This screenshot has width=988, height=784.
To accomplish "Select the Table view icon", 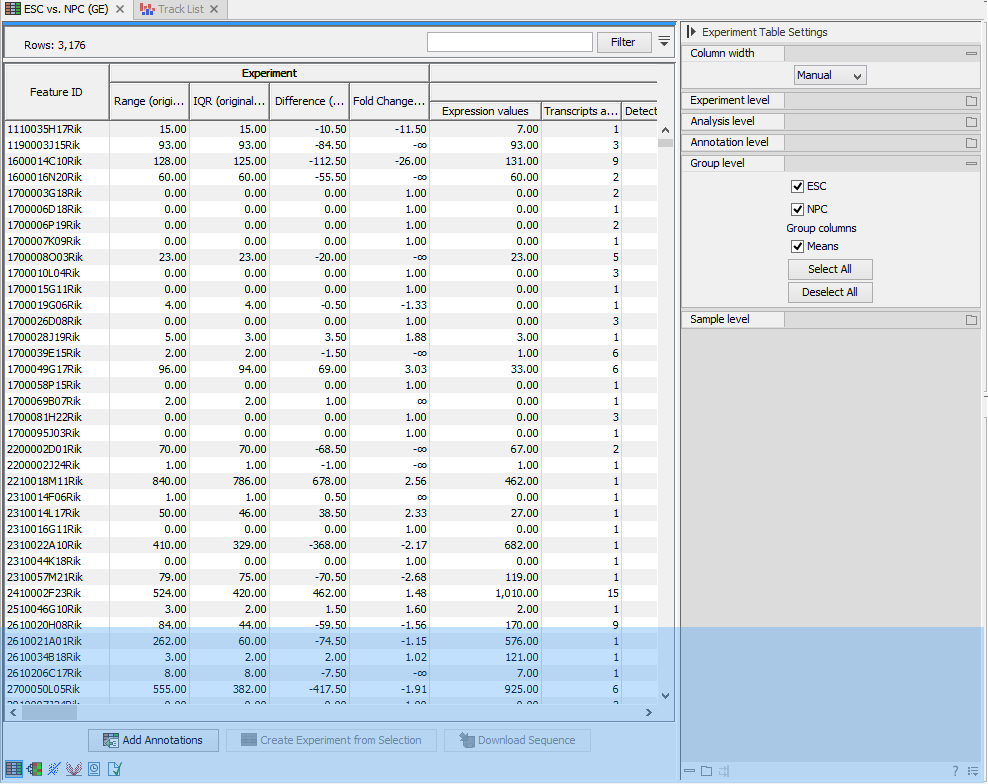I will (x=14, y=768).
